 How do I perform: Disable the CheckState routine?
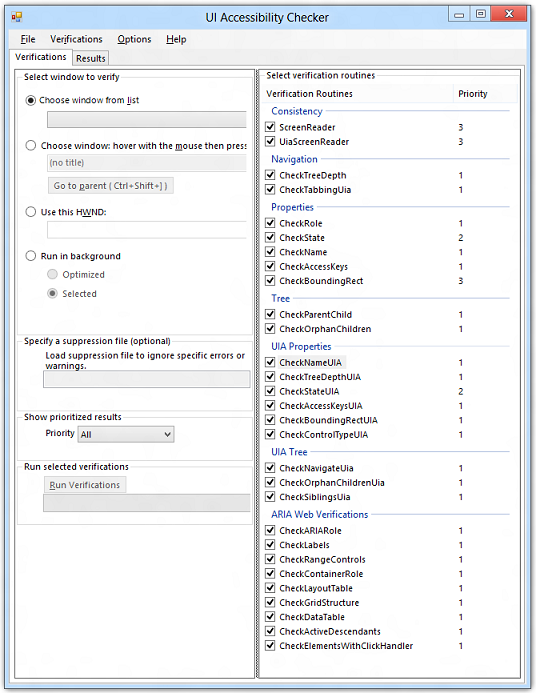point(270,237)
